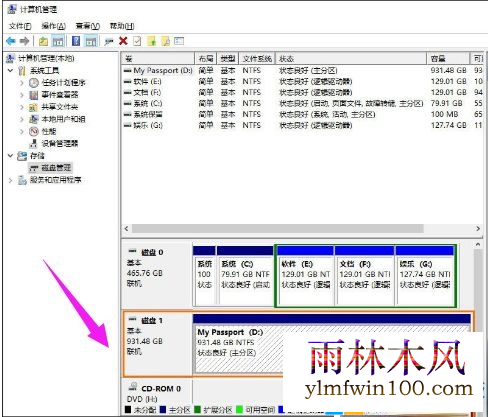Select the 性能 node icon
The height and width of the screenshot is (417, 488).
34,131
